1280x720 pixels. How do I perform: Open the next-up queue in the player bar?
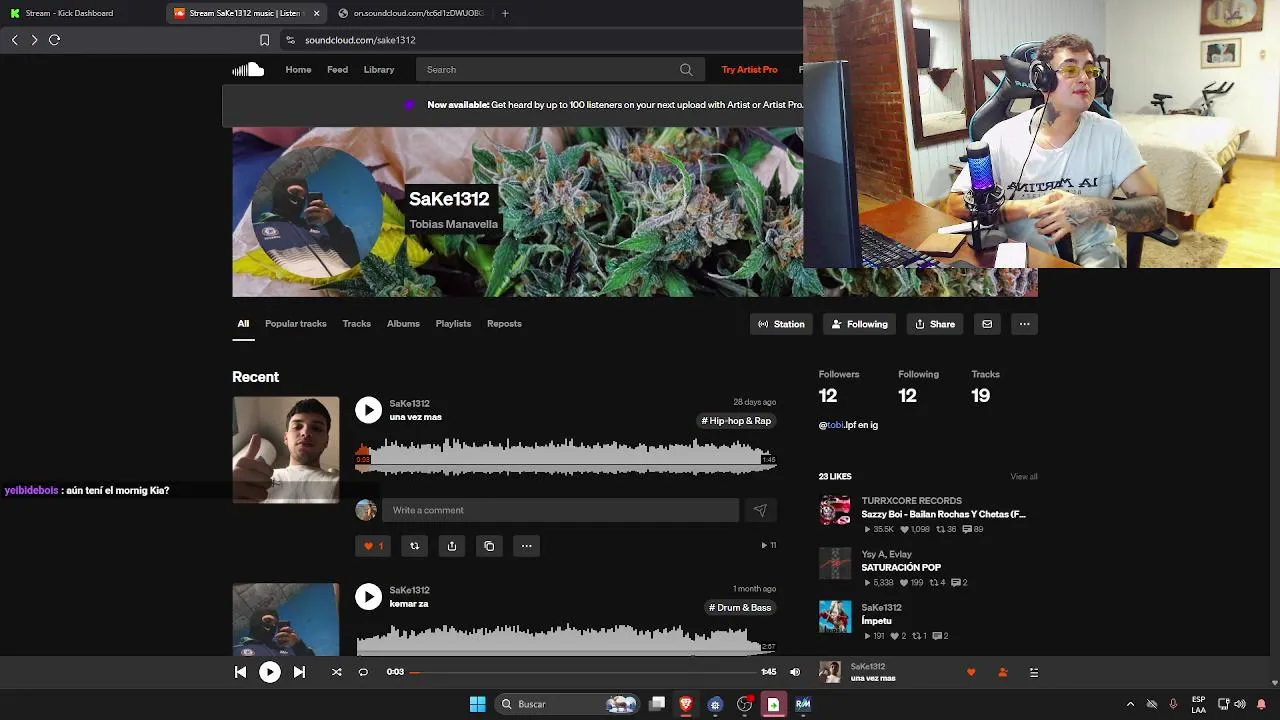[1034, 673]
